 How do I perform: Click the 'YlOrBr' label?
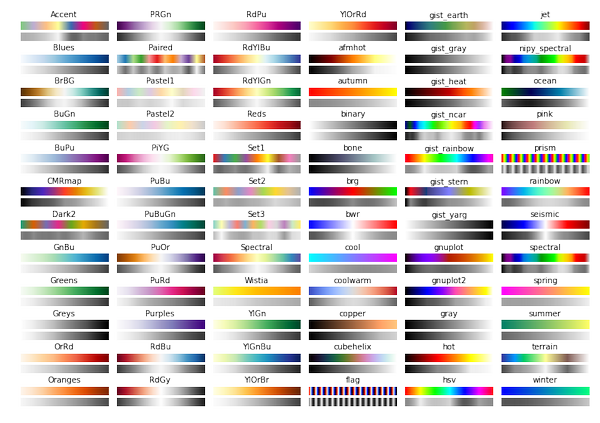click(x=257, y=380)
